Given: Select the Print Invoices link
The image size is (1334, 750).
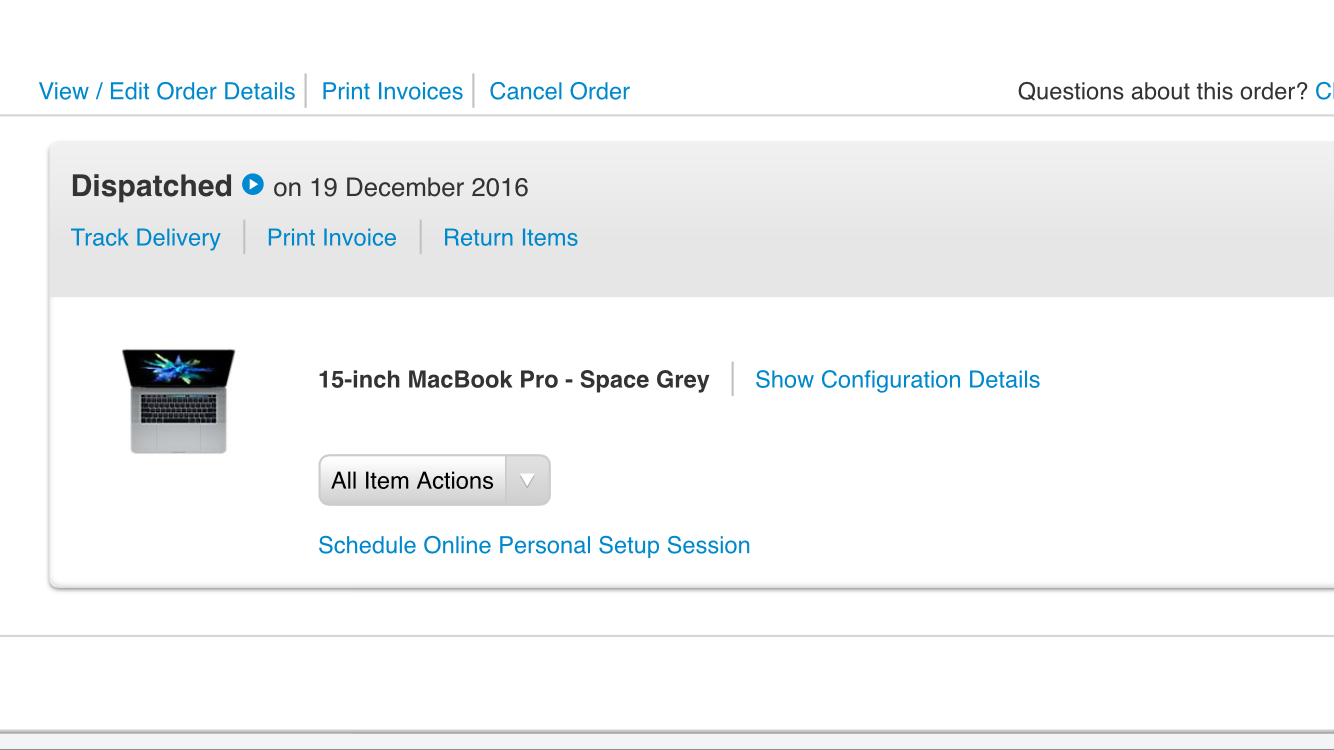Looking at the screenshot, I should pyautogui.click(x=392, y=91).
